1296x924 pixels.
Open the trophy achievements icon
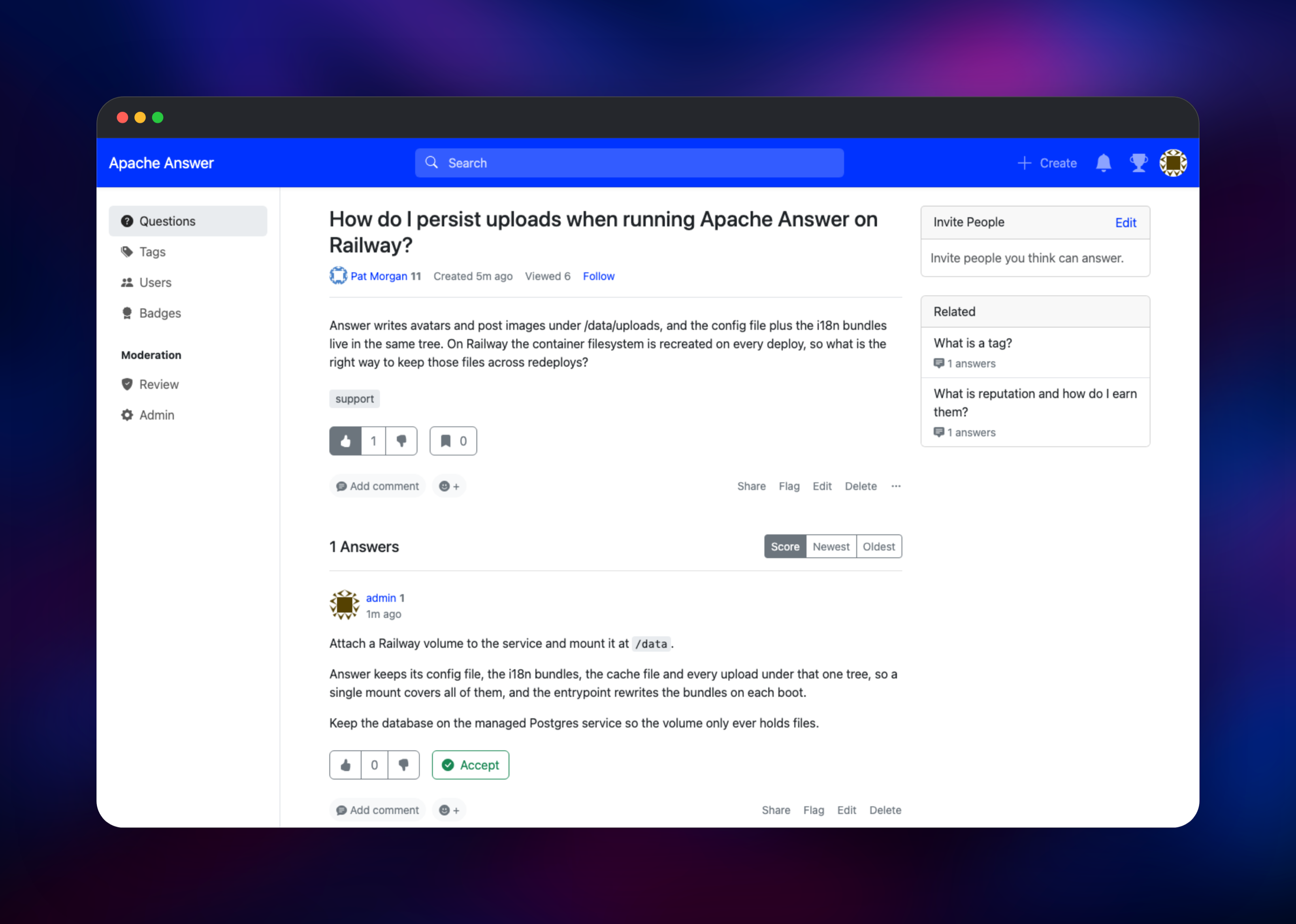tap(1138, 163)
